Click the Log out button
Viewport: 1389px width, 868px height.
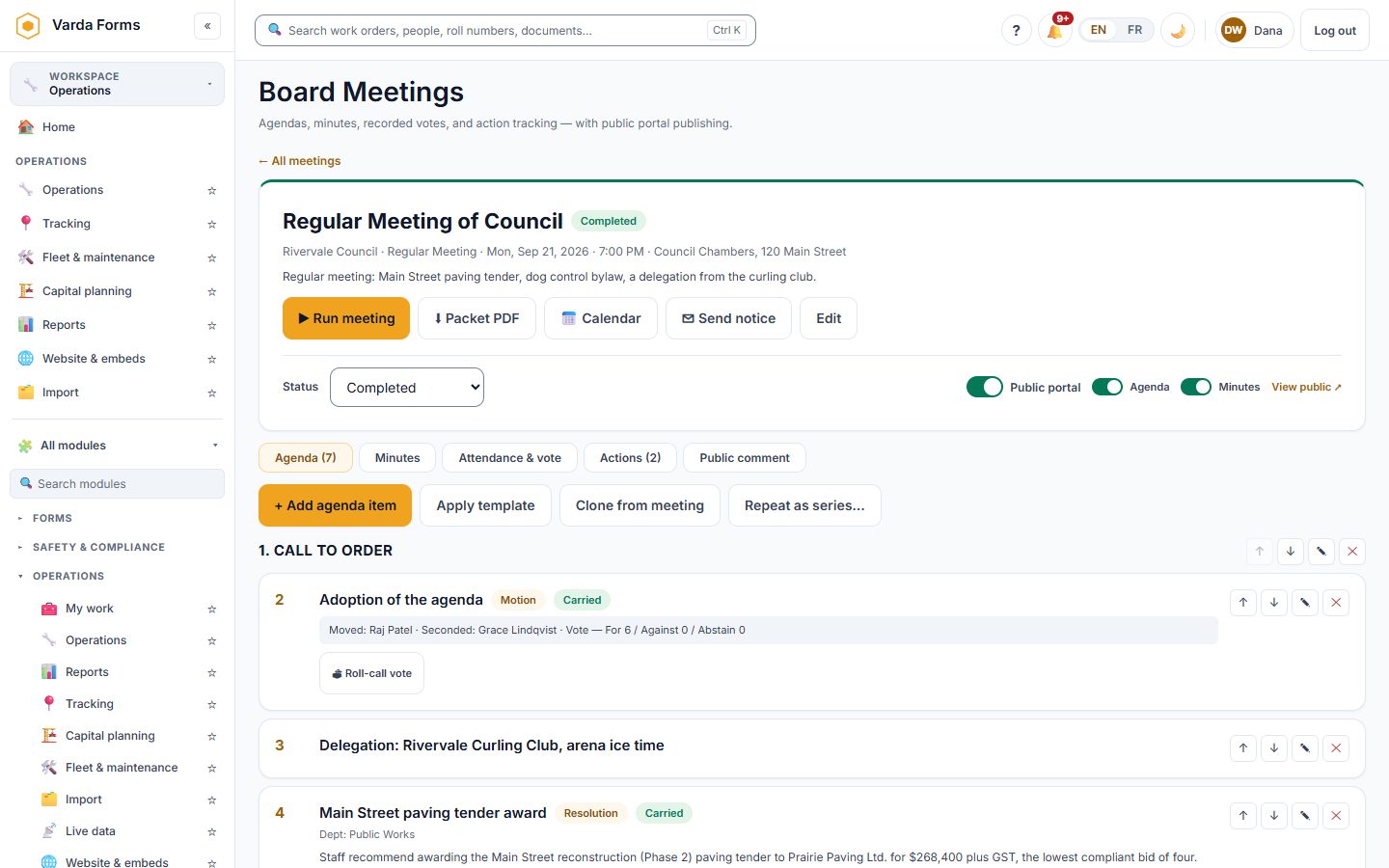pos(1335,30)
